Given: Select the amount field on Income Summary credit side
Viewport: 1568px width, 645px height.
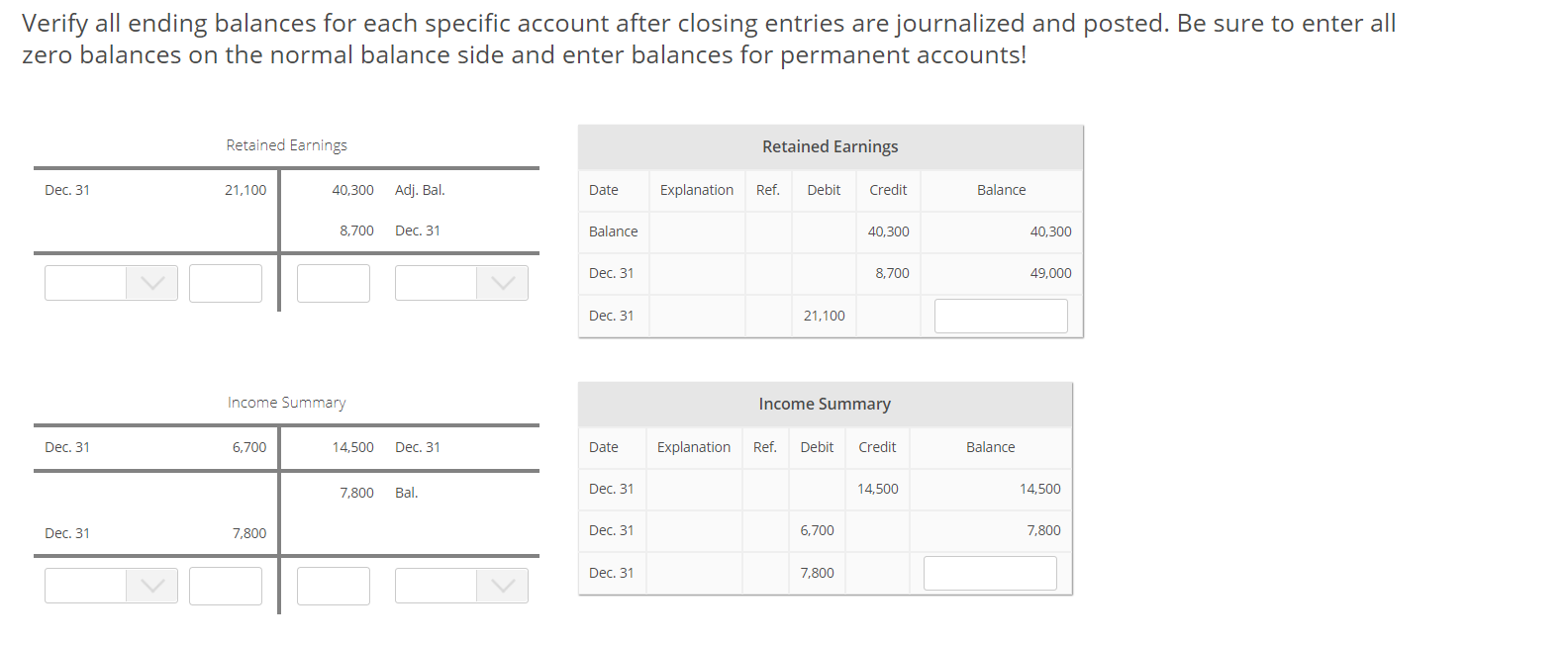Looking at the screenshot, I should tap(333, 586).
